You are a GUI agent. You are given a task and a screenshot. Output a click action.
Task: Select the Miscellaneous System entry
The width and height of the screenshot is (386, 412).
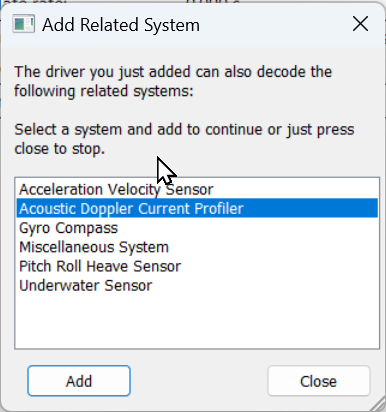(x=197, y=247)
